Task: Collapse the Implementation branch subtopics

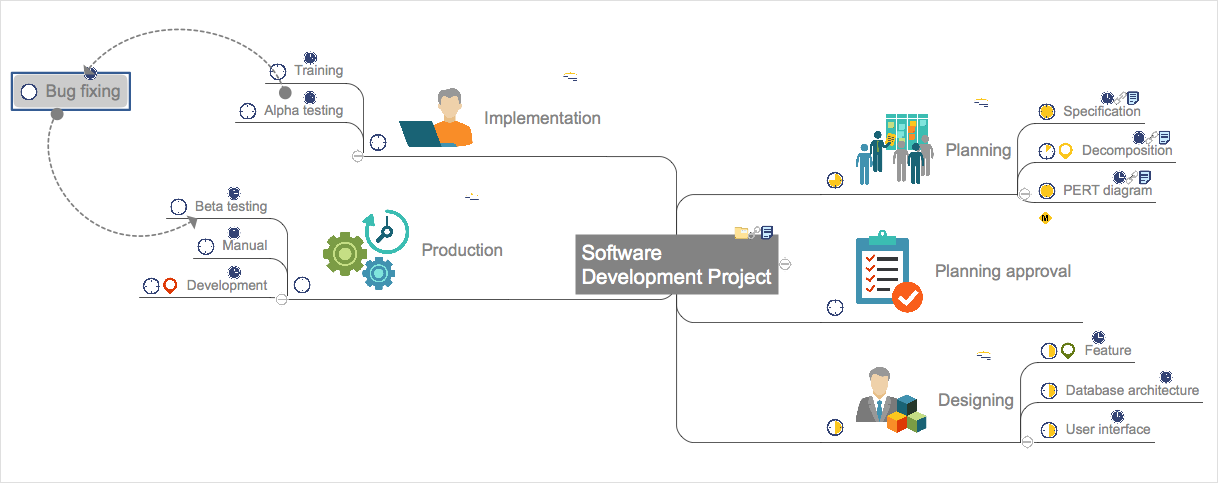Action: (357, 156)
